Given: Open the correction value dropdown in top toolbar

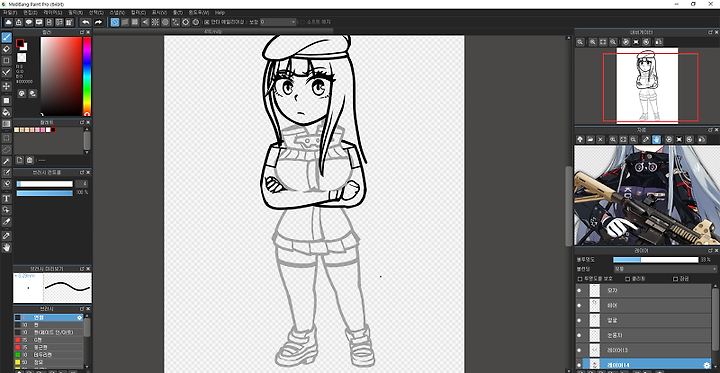Looking at the screenshot, I should [278, 22].
